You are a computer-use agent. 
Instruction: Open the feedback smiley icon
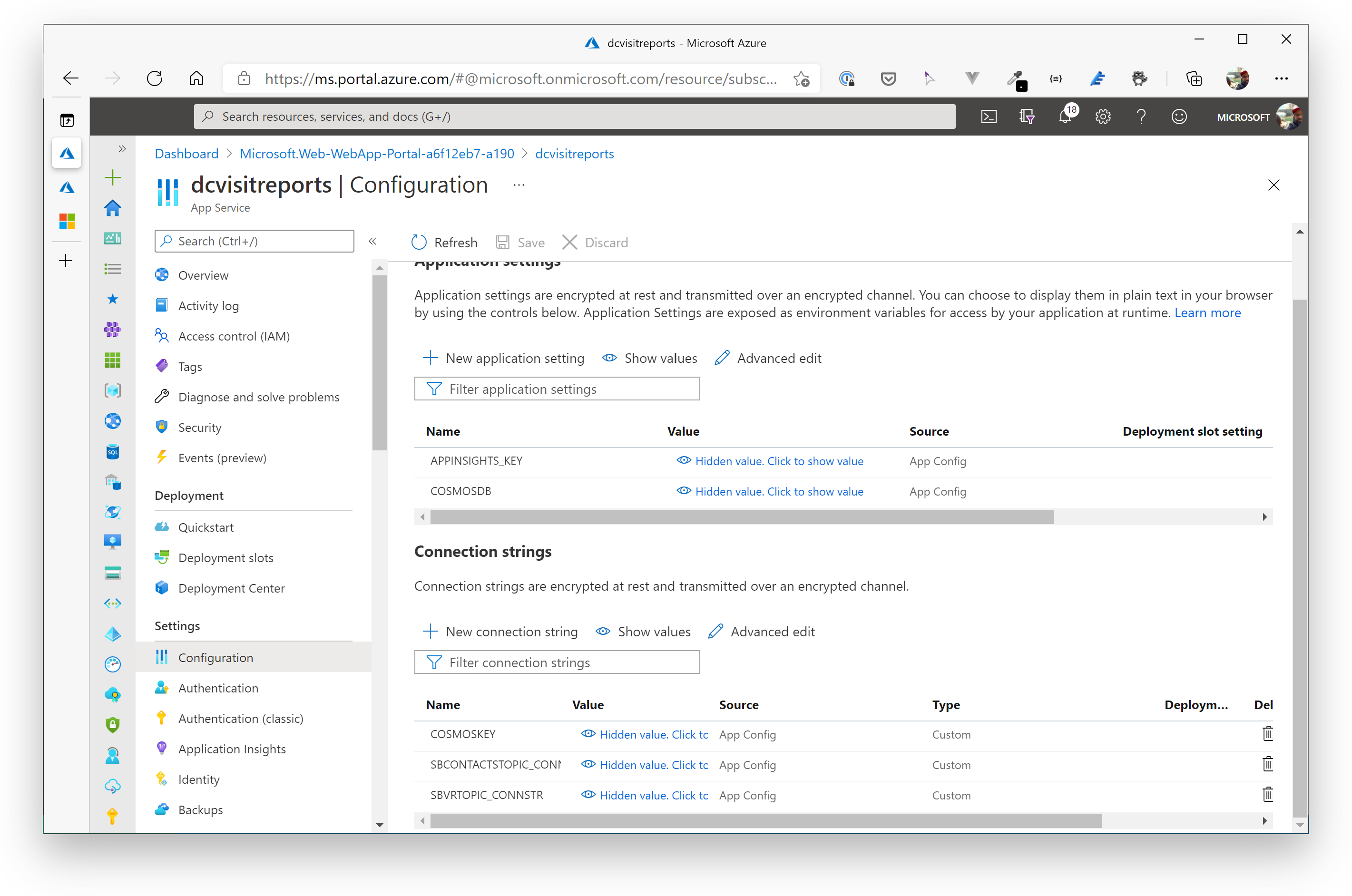point(1179,116)
